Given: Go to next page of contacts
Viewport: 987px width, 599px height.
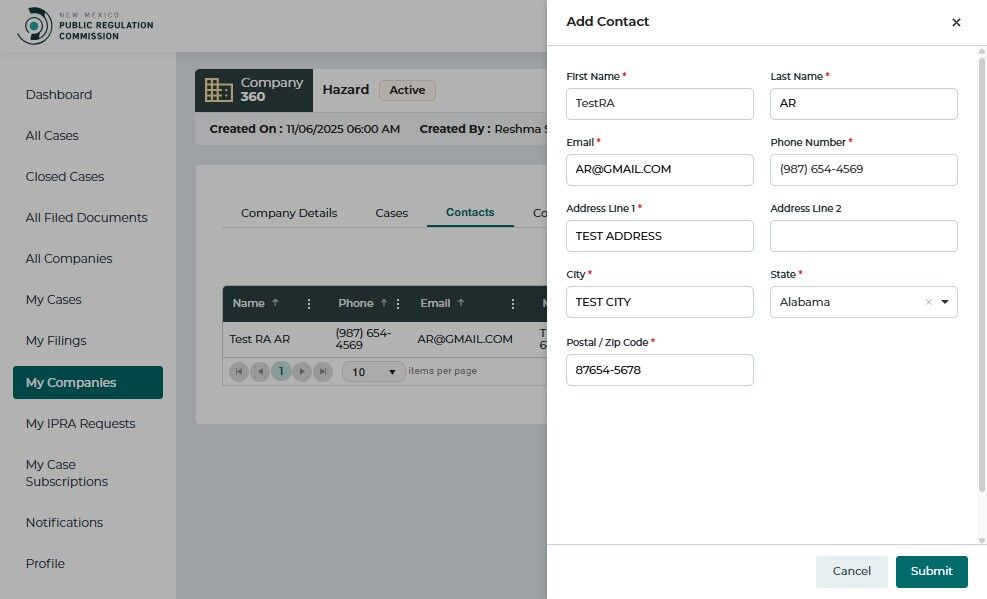Looking at the screenshot, I should coord(302,371).
